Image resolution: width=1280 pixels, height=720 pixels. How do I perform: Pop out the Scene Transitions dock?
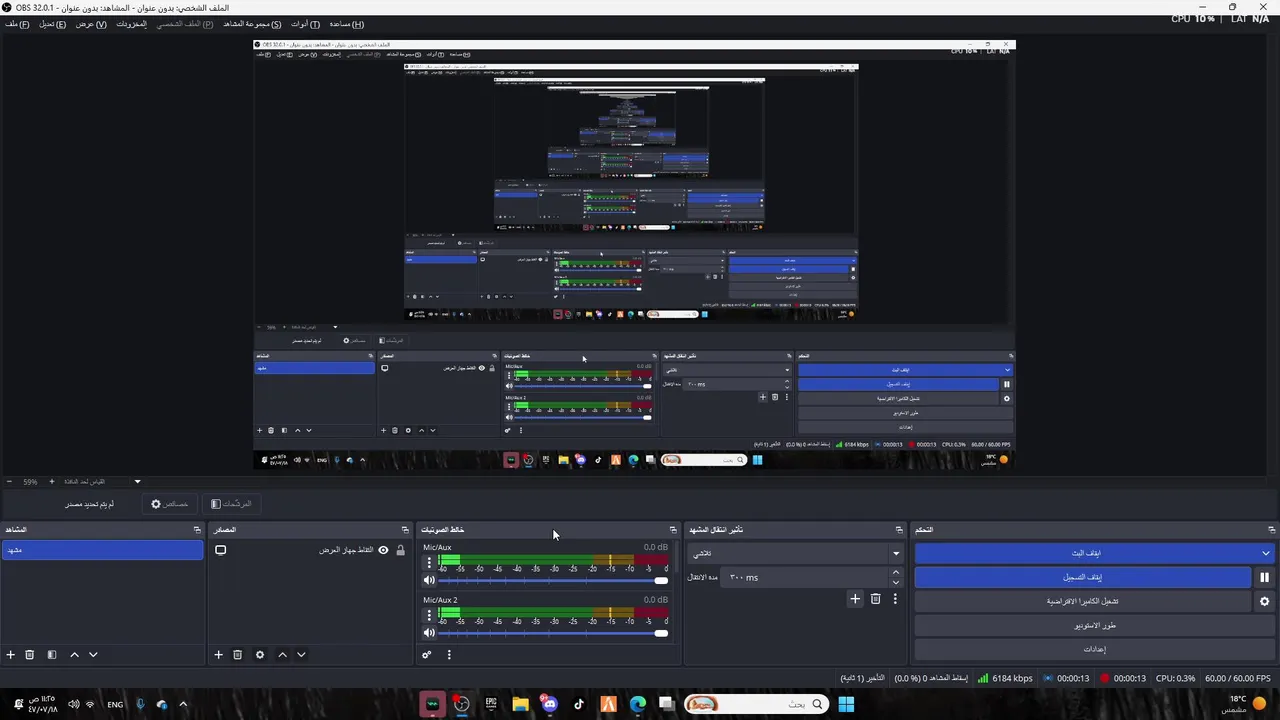(899, 530)
